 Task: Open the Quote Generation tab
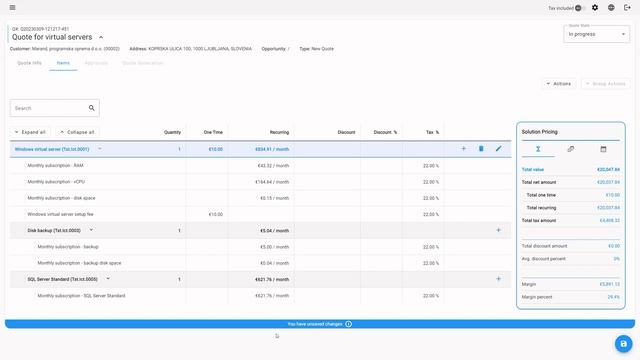point(142,63)
